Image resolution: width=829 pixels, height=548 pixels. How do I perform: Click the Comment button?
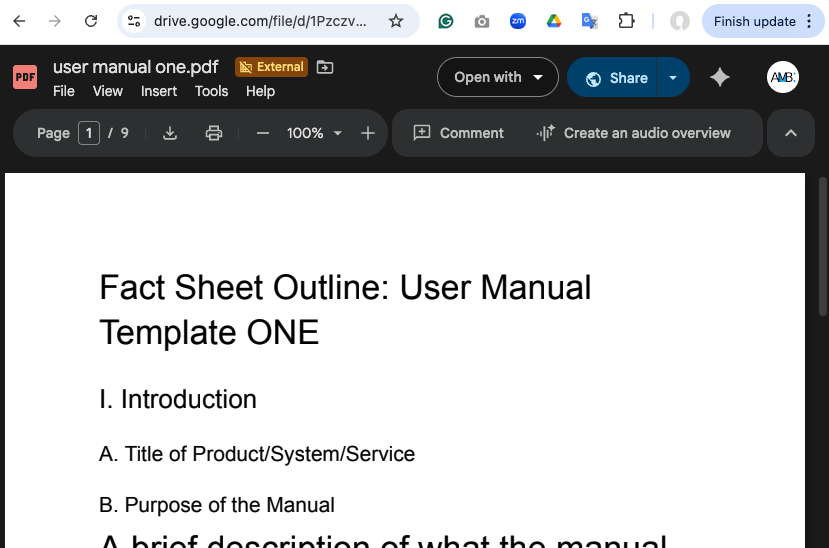[x=459, y=133]
